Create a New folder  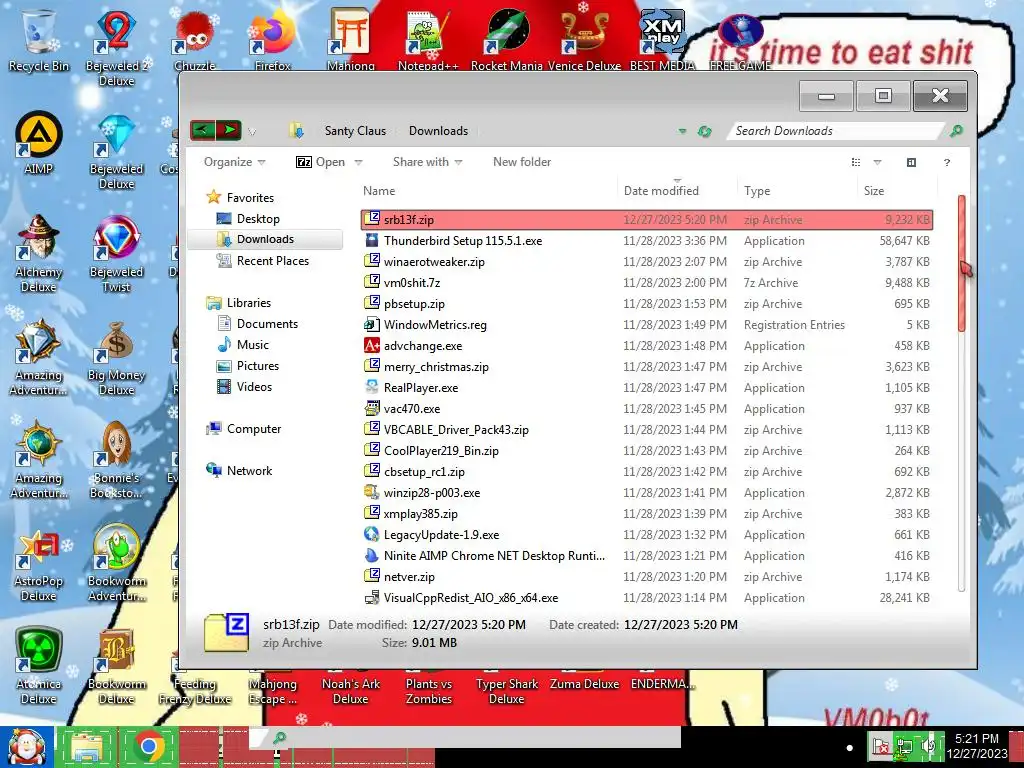522,162
